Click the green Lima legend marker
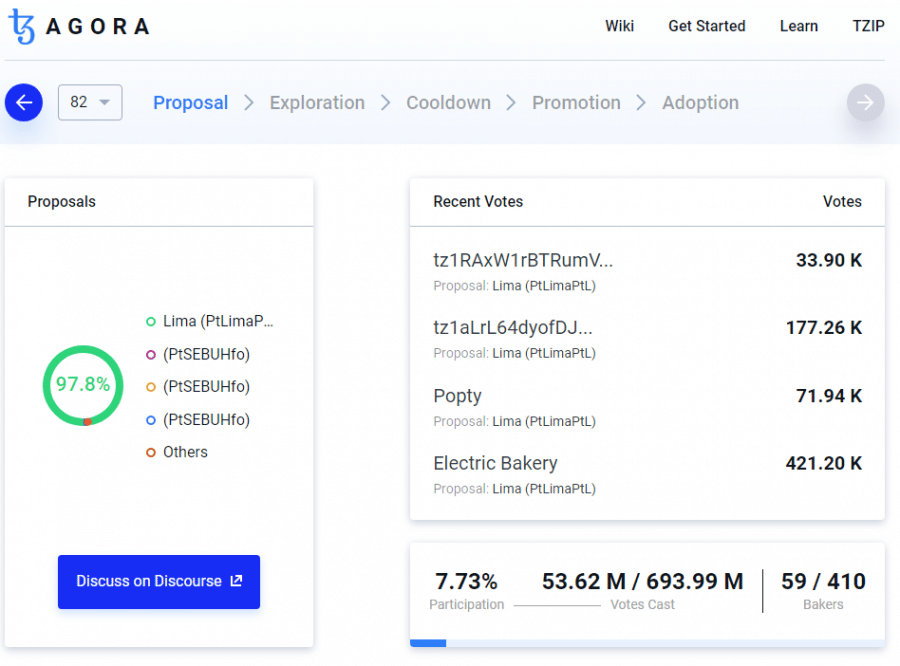 pos(151,322)
